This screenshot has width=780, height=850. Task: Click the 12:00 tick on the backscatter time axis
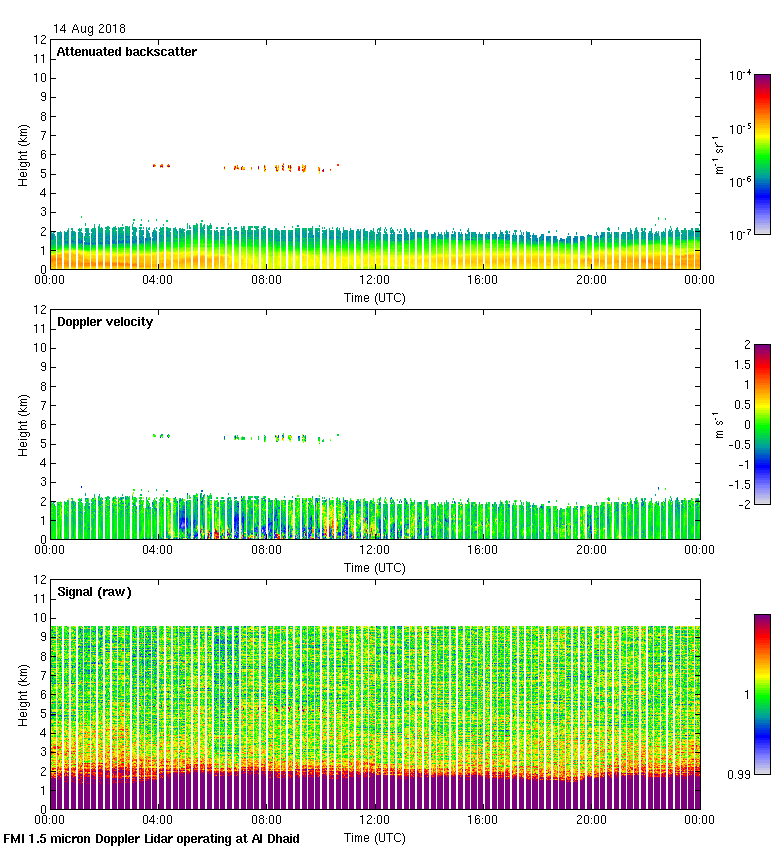pyautogui.click(x=375, y=281)
